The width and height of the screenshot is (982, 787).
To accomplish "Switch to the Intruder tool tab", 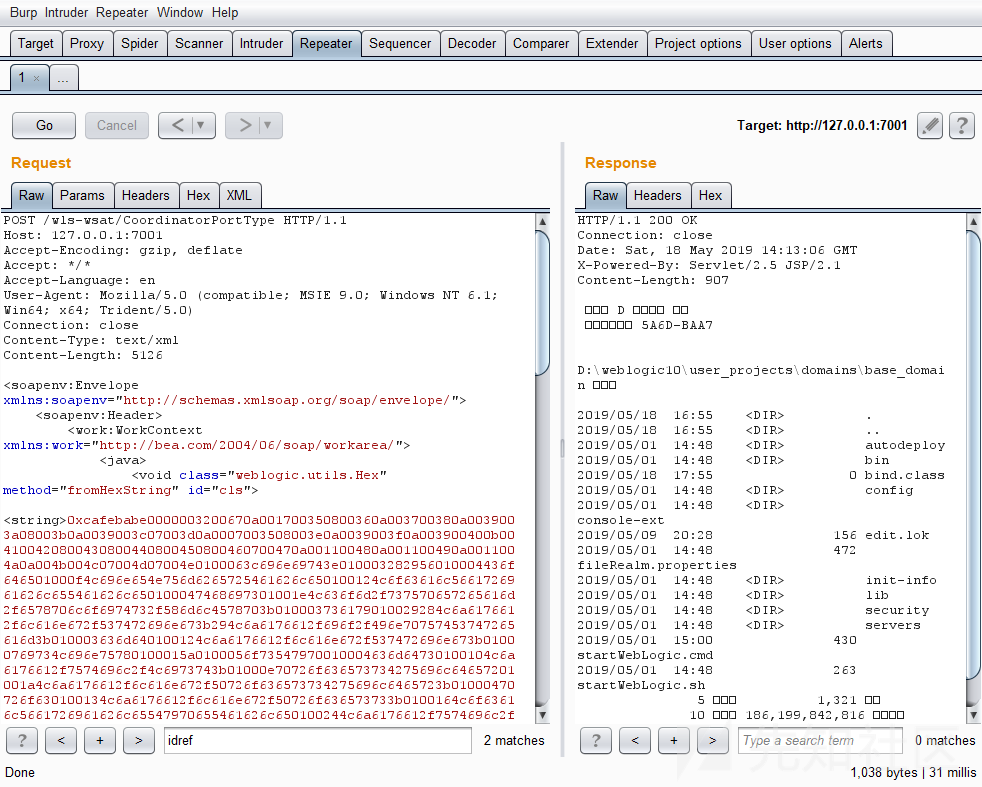I will tap(261, 44).
